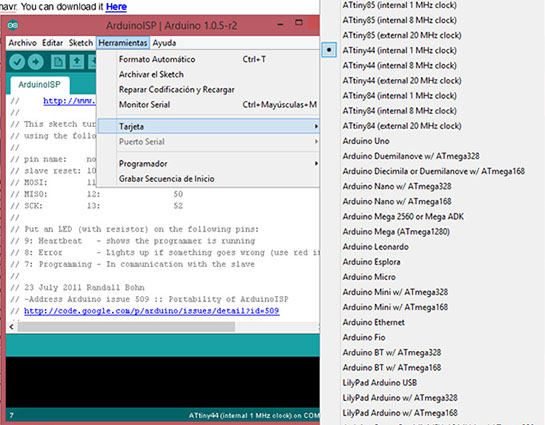Open Monitor Serial from menu
The height and width of the screenshot is (425, 545).
(208, 105)
